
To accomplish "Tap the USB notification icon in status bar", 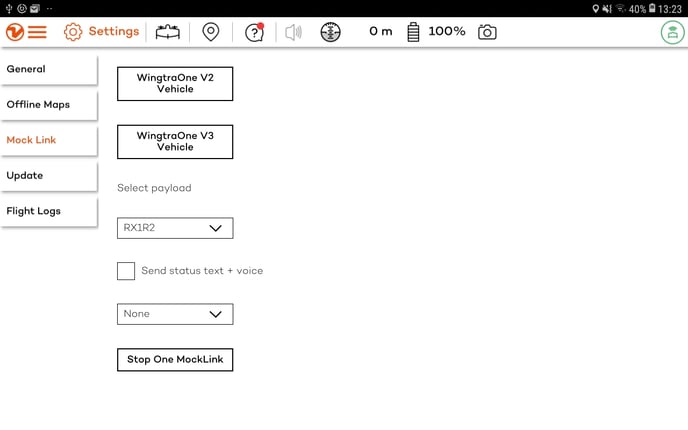I will [9, 8].
